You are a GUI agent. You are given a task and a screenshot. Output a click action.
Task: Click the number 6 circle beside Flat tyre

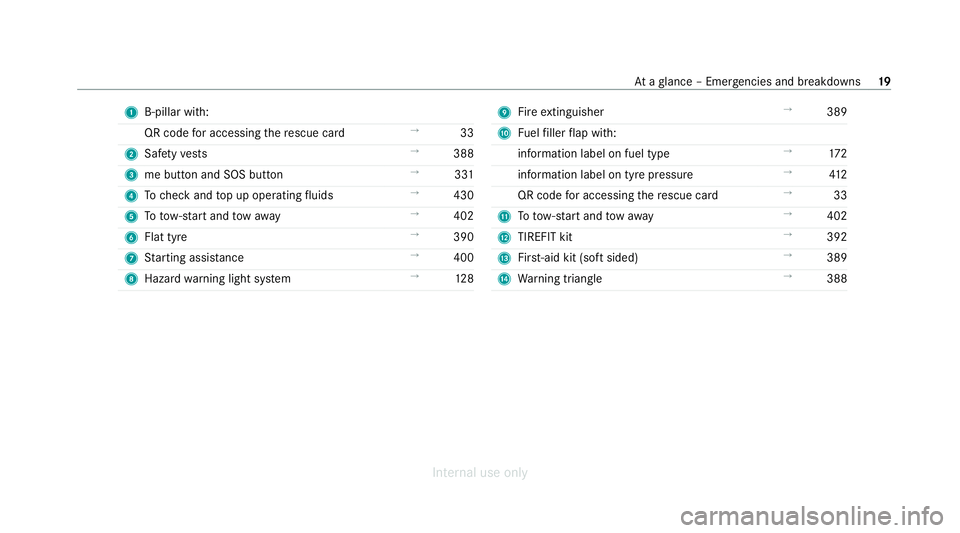[x=131, y=237]
